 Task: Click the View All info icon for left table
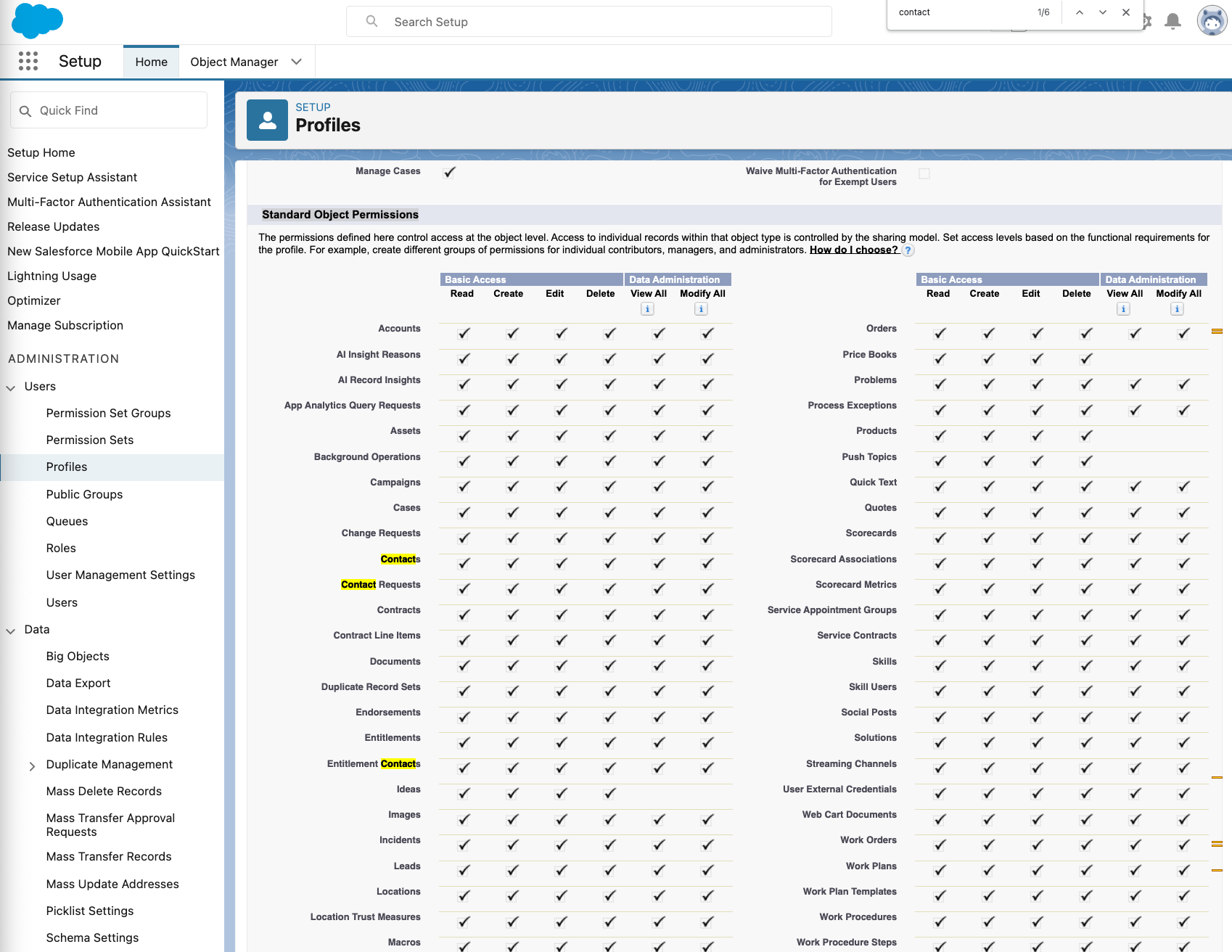[647, 309]
